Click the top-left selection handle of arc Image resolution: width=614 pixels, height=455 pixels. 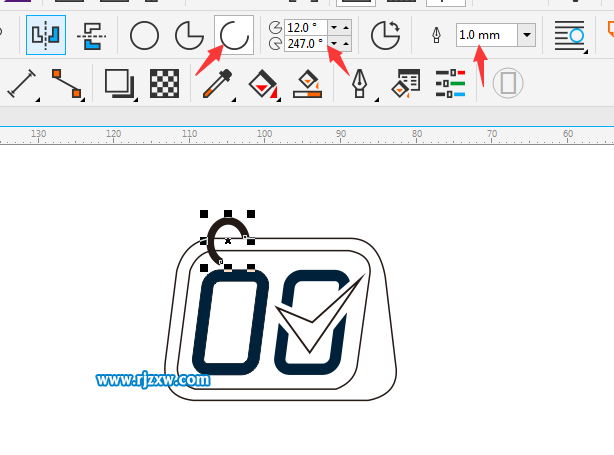[x=204, y=214]
